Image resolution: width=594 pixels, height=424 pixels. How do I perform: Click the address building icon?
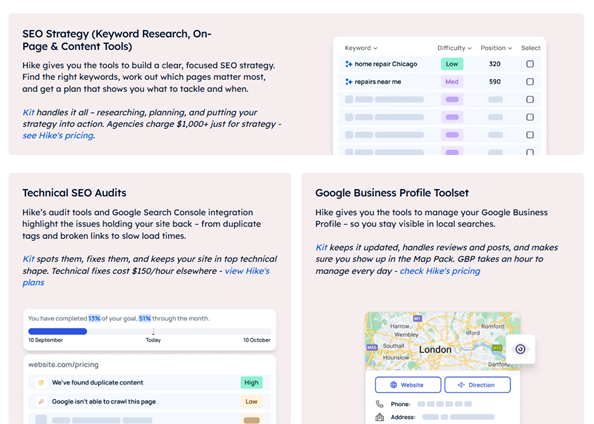[x=379, y=417]
